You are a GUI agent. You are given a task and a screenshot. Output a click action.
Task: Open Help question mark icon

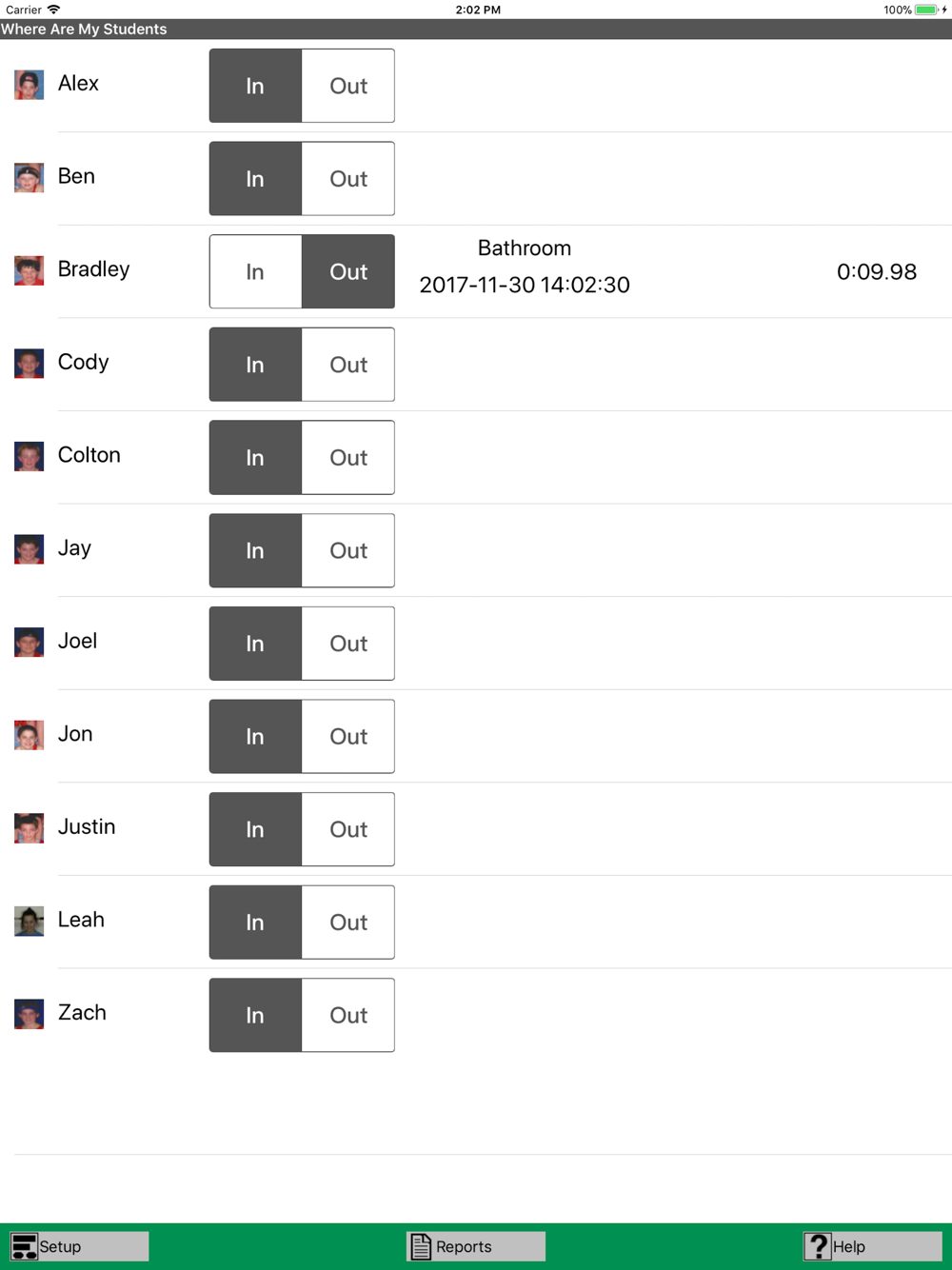coord(818,1246)
